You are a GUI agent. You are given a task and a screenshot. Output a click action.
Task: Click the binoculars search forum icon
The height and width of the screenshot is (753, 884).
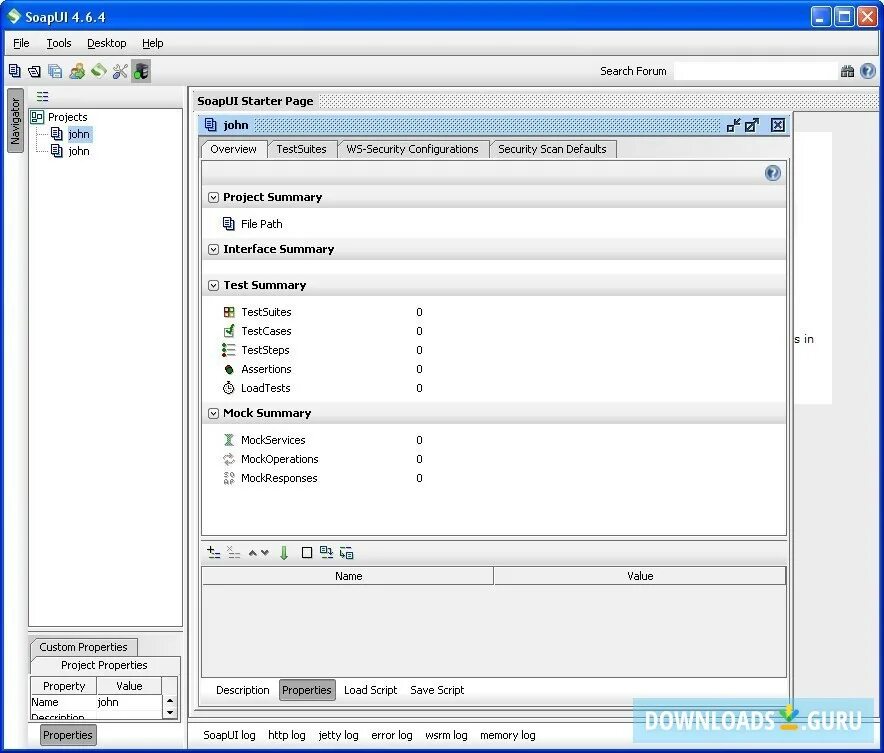click(847, 71)
